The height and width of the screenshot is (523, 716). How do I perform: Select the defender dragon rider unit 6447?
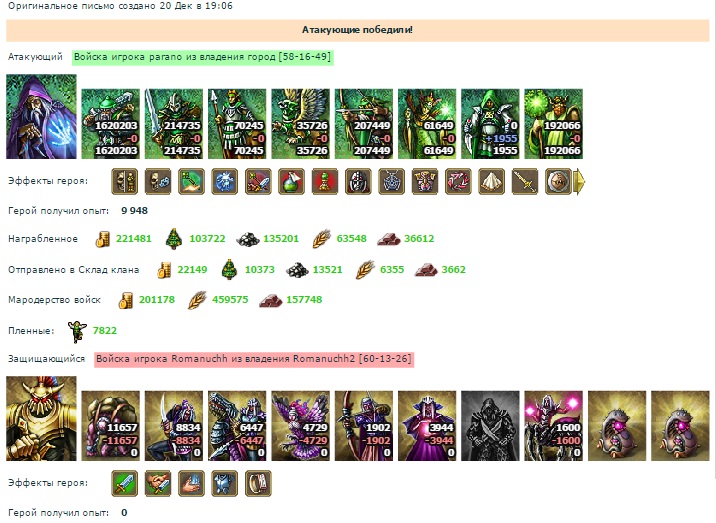237,426
